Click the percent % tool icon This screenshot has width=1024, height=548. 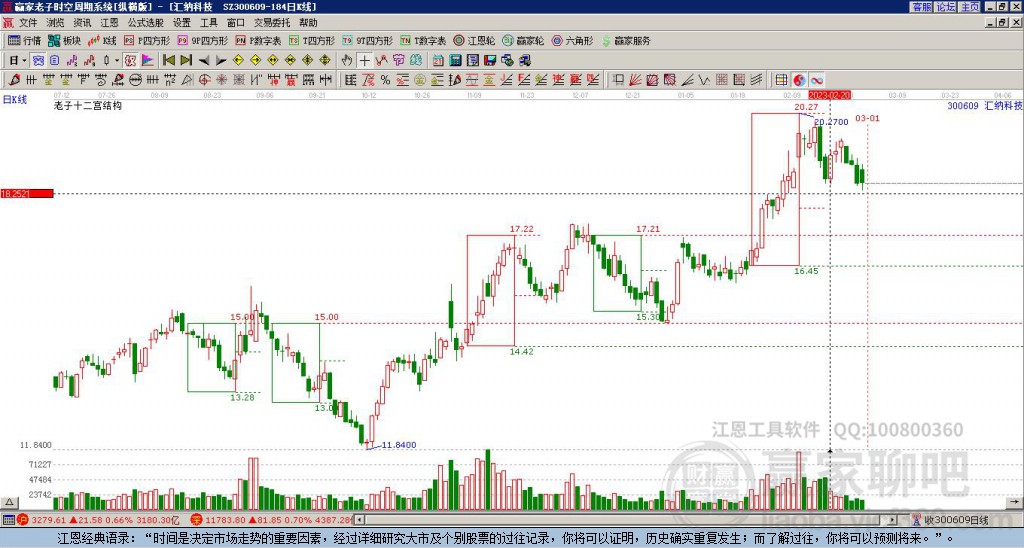click(x=385, y=80)
